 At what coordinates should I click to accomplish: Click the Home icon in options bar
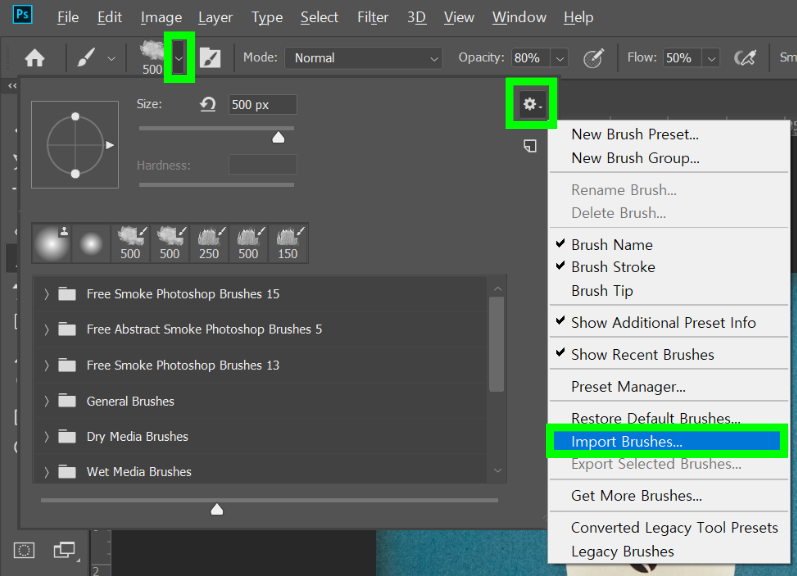[35, 58]
